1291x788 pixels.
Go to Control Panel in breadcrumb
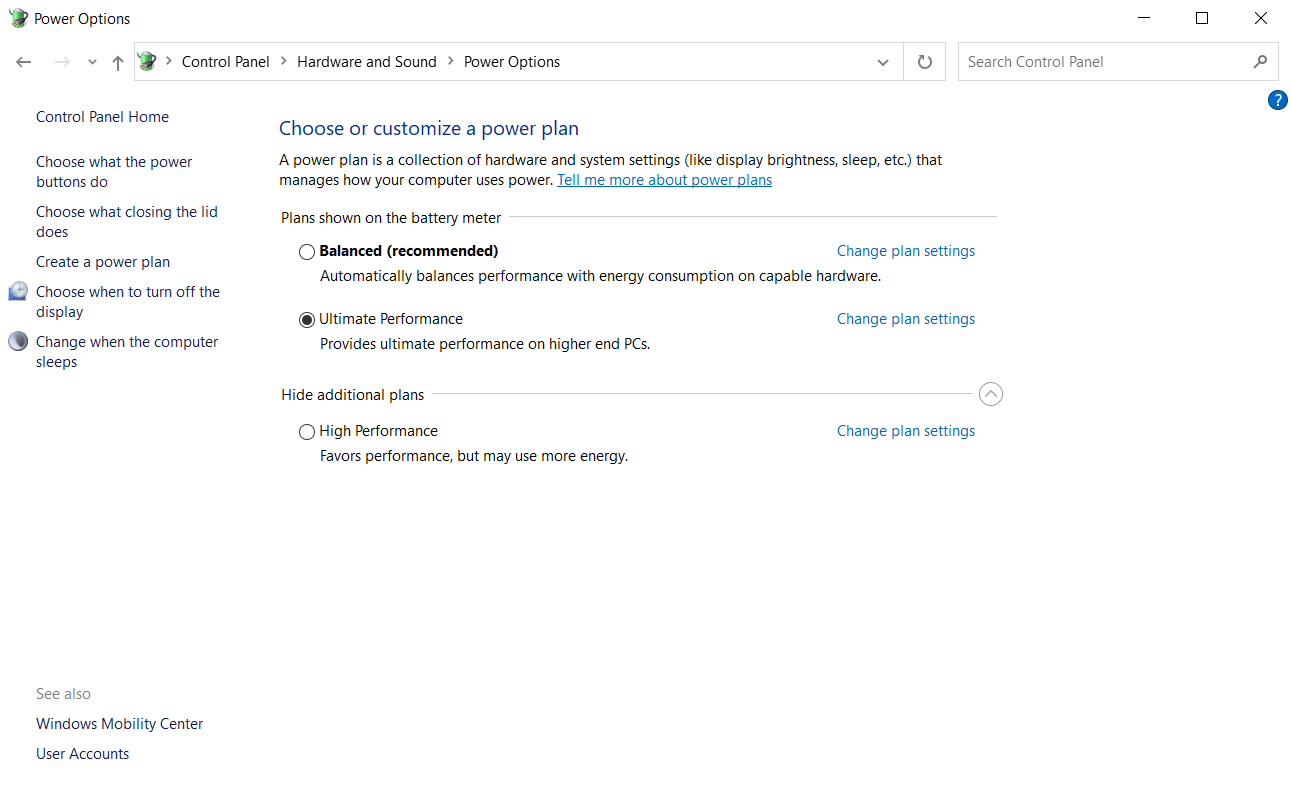pos(226,62)
